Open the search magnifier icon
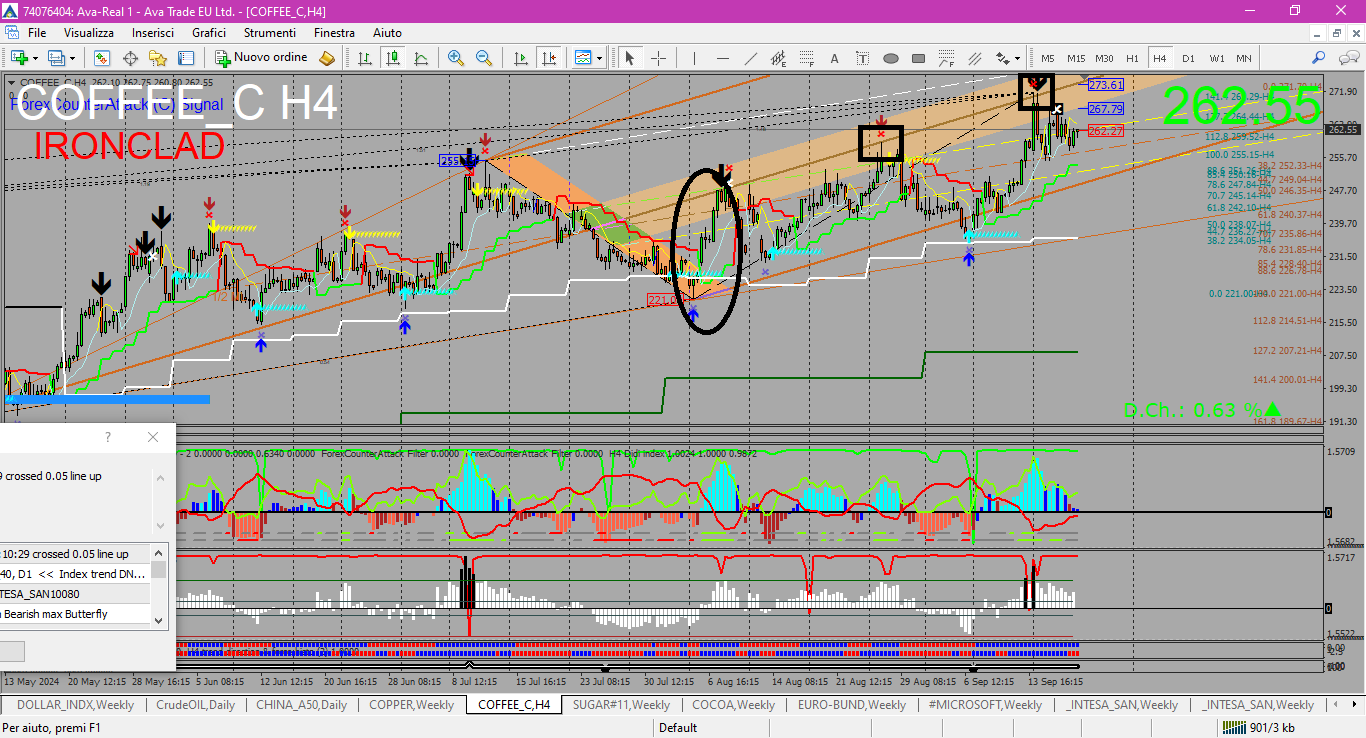This screenshot has height=738, width=1366. coord(1319,58)
